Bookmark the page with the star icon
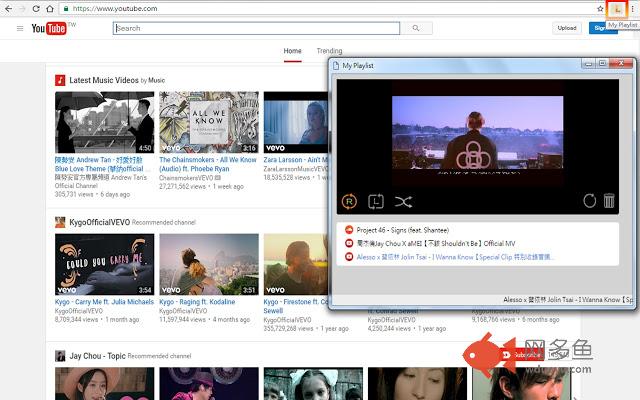The image size is (640, 400). [x=601, y=8]
